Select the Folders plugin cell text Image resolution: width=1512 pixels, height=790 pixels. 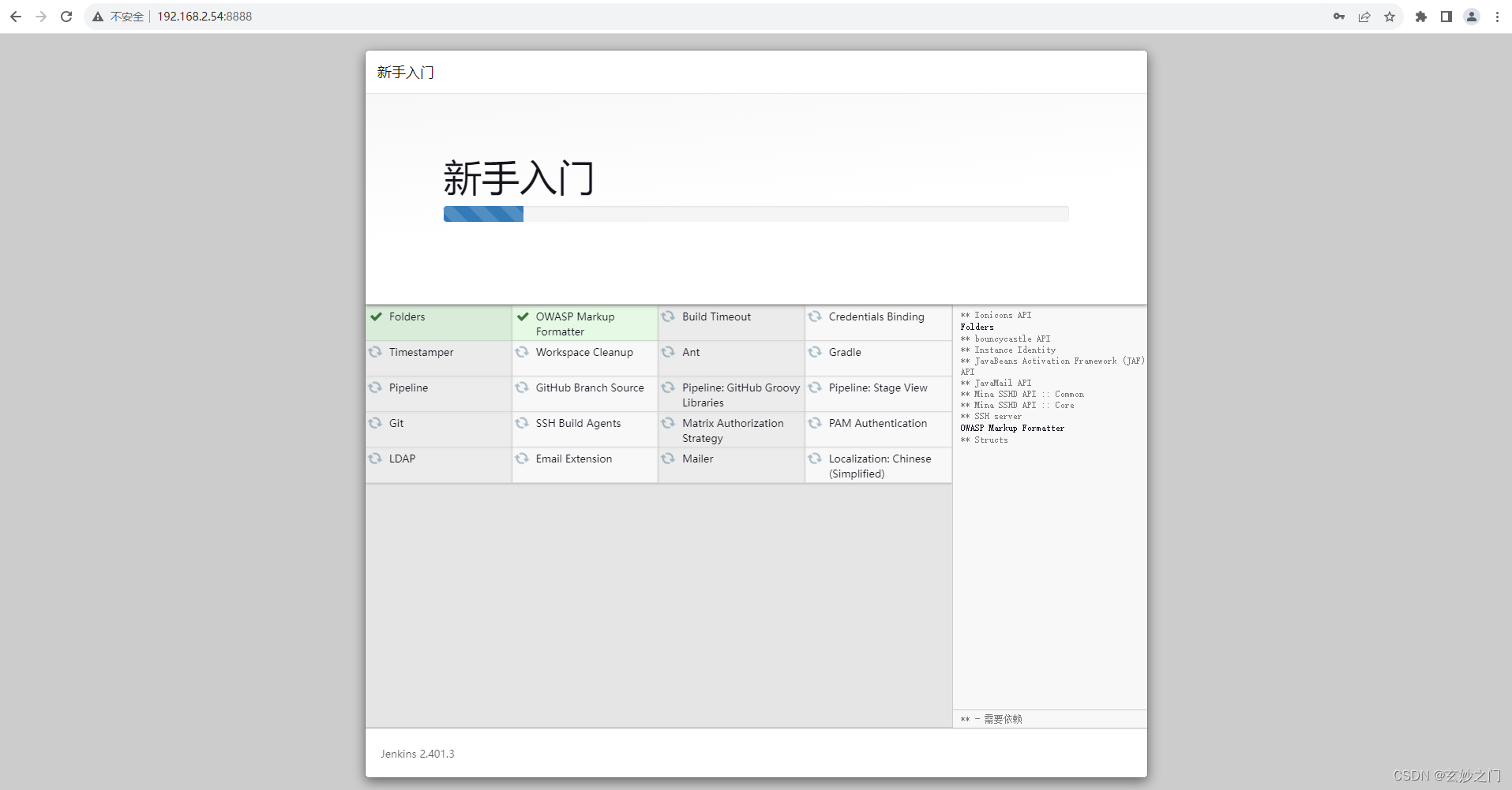(x=407, y=316)
